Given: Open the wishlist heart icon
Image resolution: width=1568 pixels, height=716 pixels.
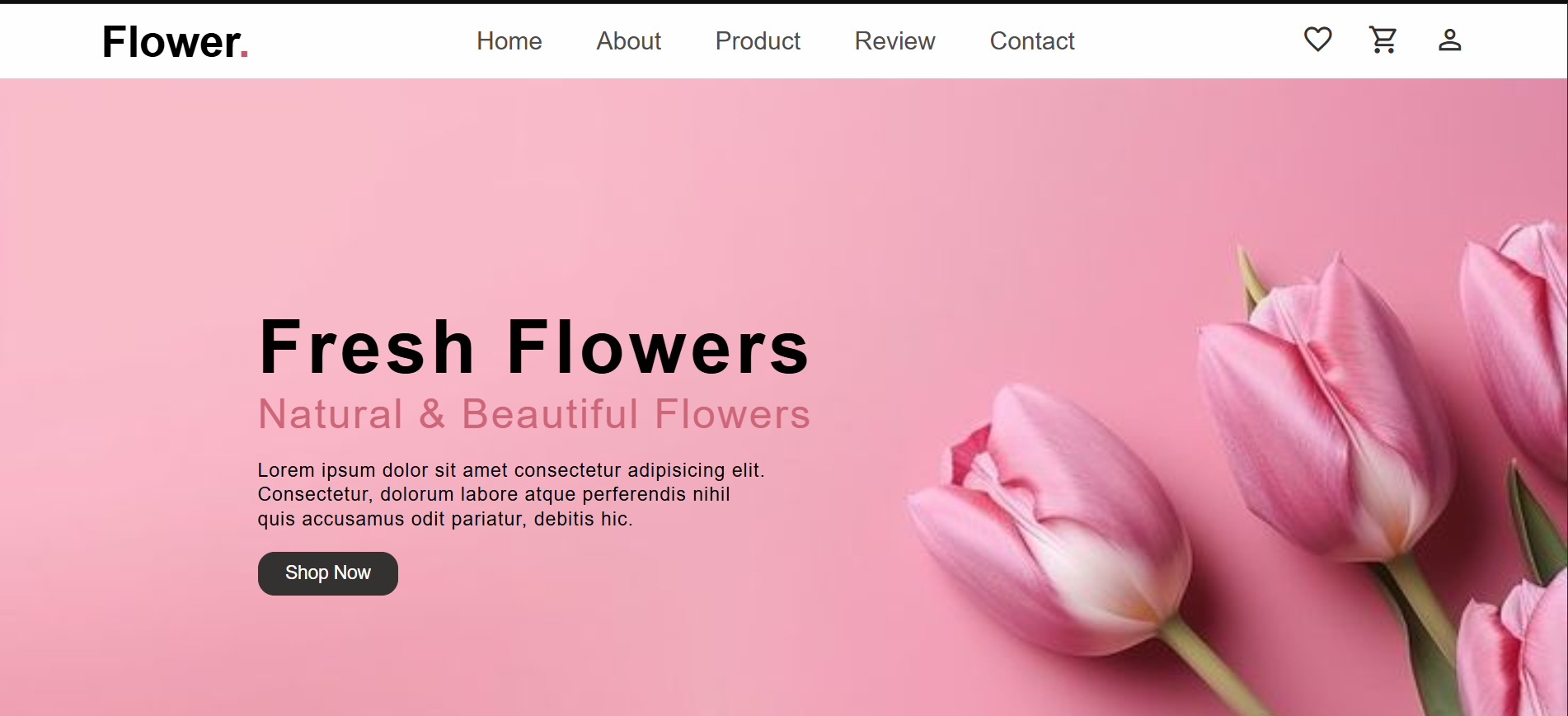Looking at the screenshot, I should 1317,40.
